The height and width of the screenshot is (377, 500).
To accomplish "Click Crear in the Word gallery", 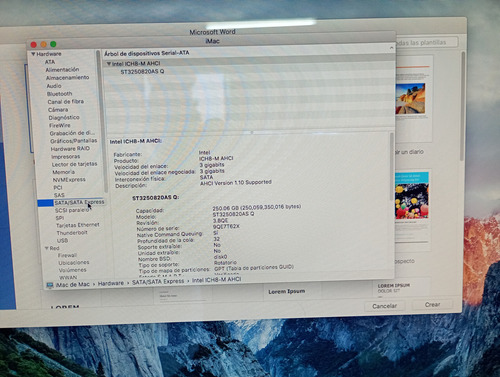I will 433,305.
